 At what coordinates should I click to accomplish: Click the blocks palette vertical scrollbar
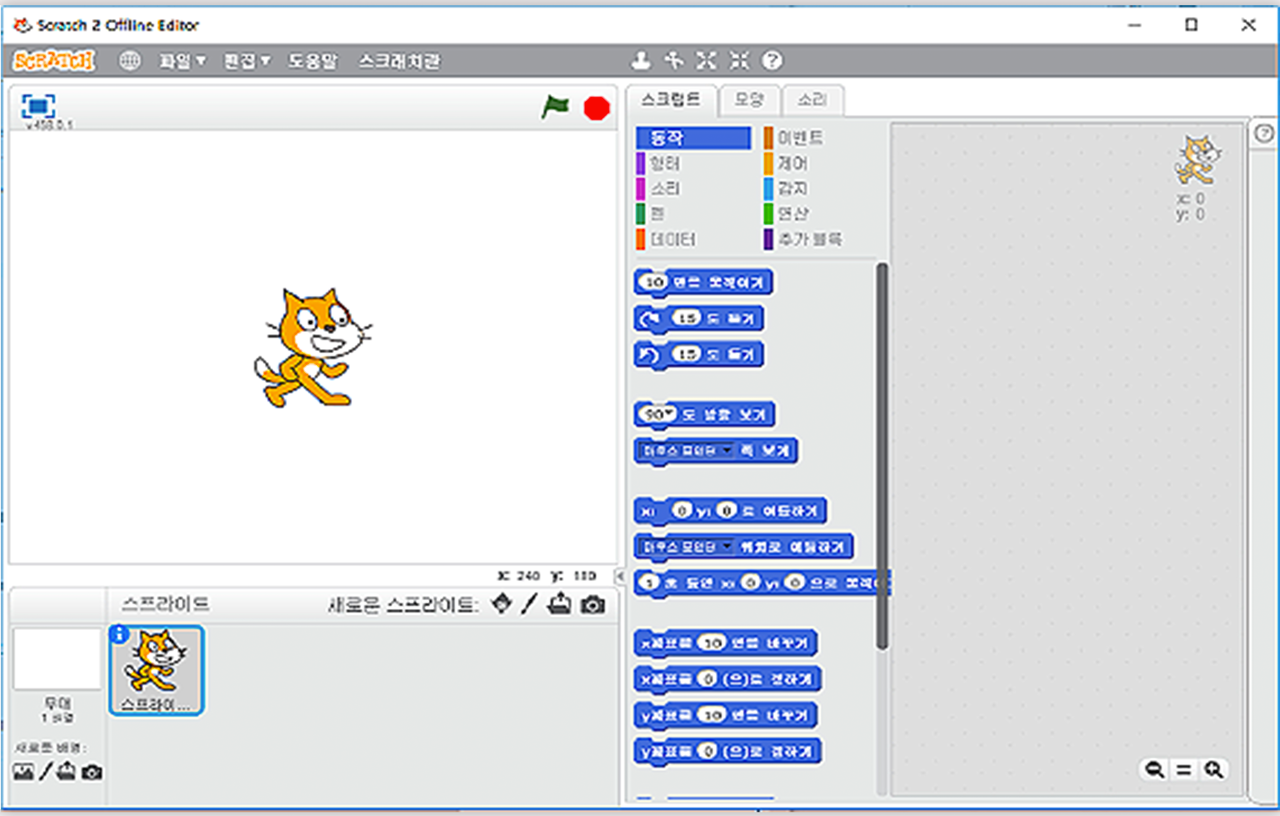coord(881,455)
